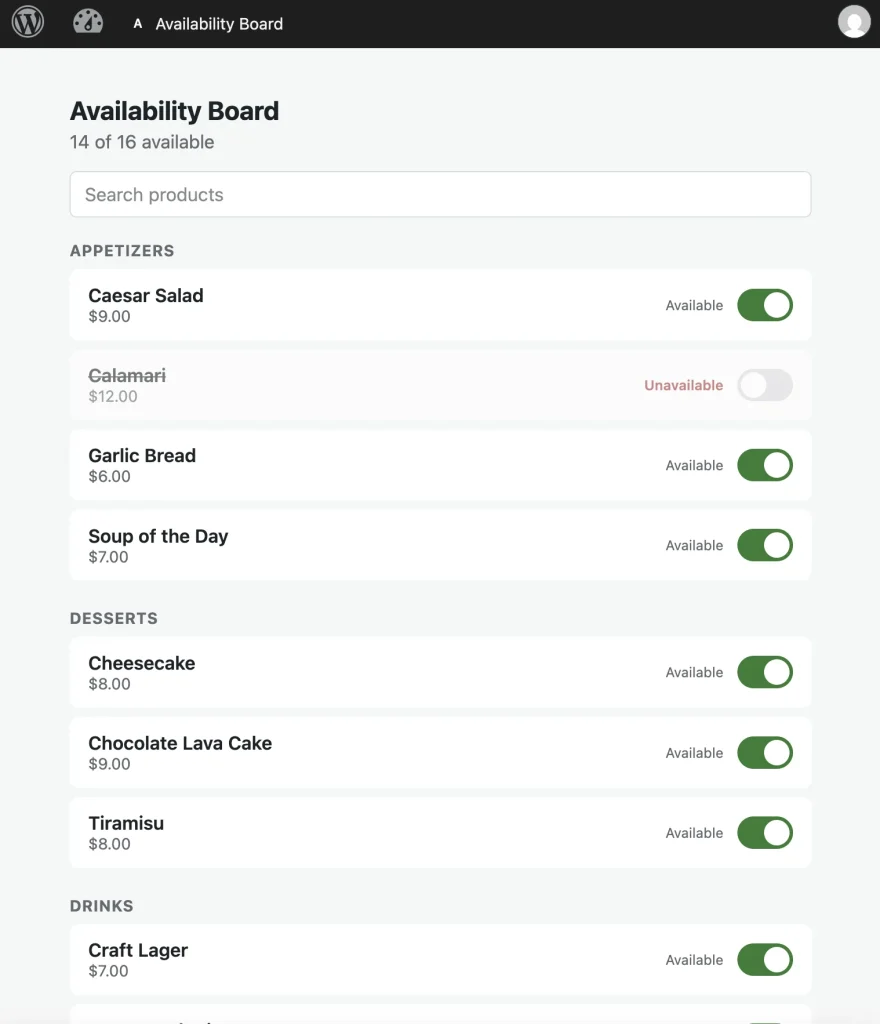Screen dimensions: 880x1024
Task: Click the Unavailable status label
Action: (684, 385)
